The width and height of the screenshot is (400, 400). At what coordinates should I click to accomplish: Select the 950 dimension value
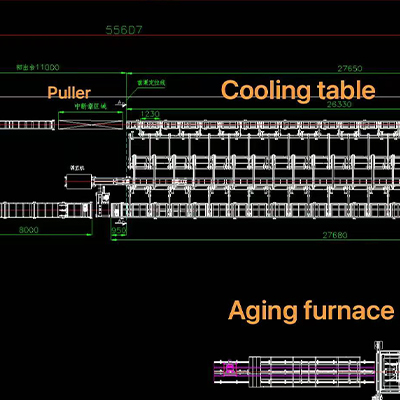[119, 230]
